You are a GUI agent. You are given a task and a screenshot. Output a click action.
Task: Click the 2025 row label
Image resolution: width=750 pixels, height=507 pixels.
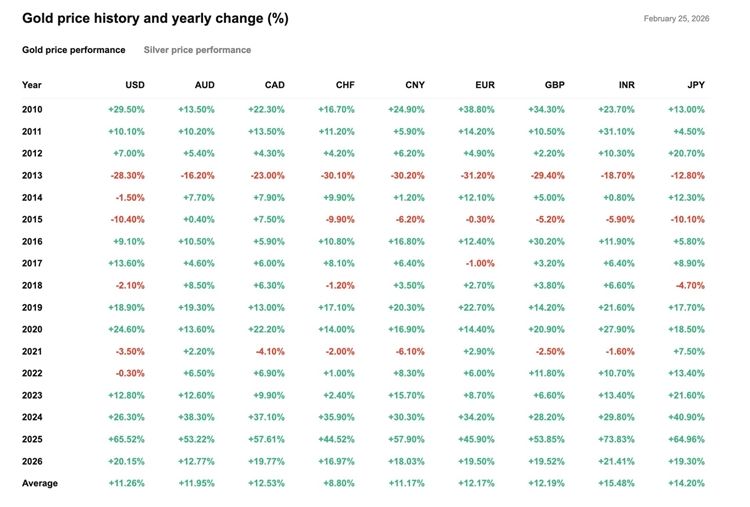[32, 439]
